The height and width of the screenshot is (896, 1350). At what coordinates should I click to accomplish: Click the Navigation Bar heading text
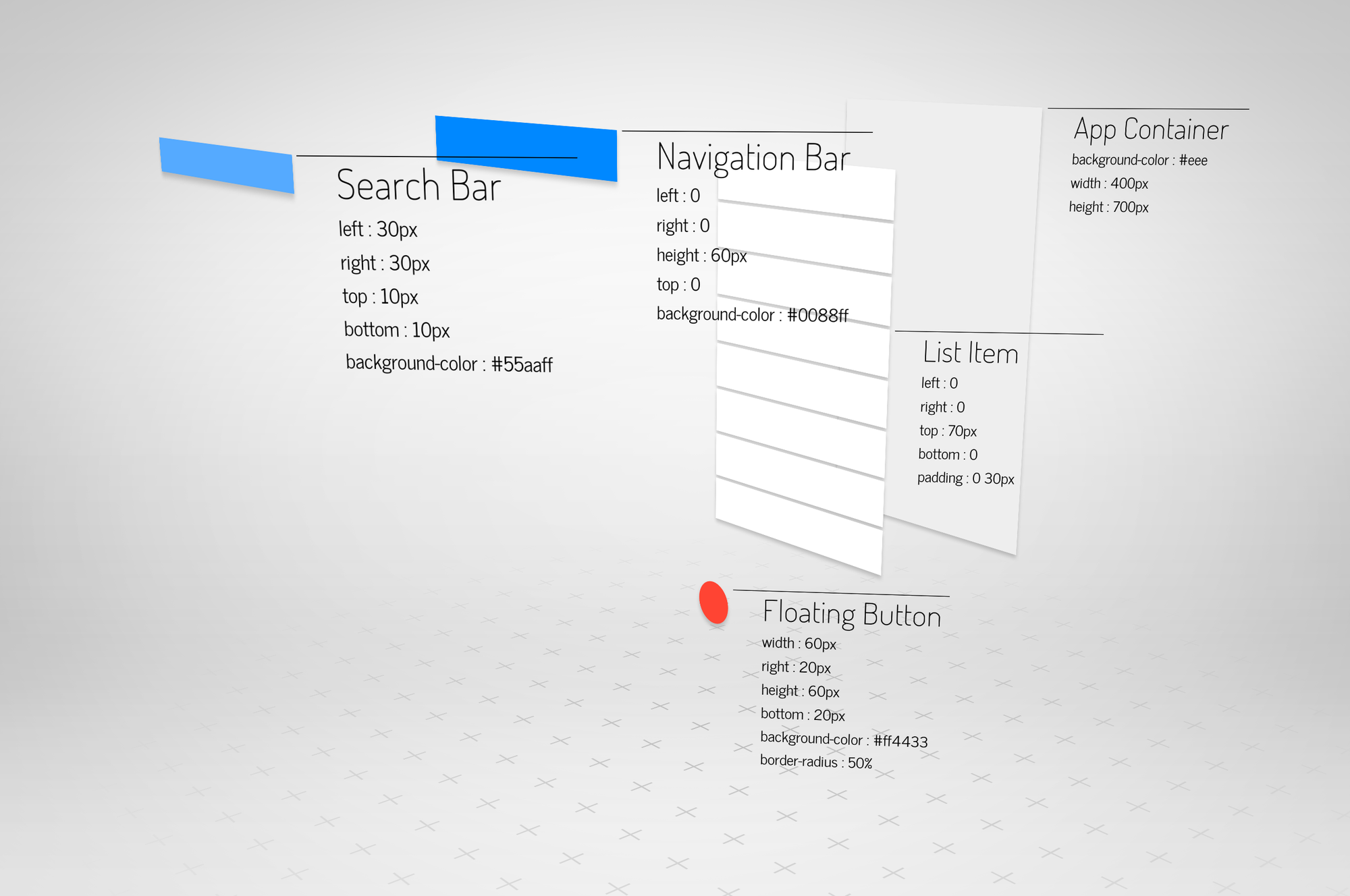click(x=753, y=158)
